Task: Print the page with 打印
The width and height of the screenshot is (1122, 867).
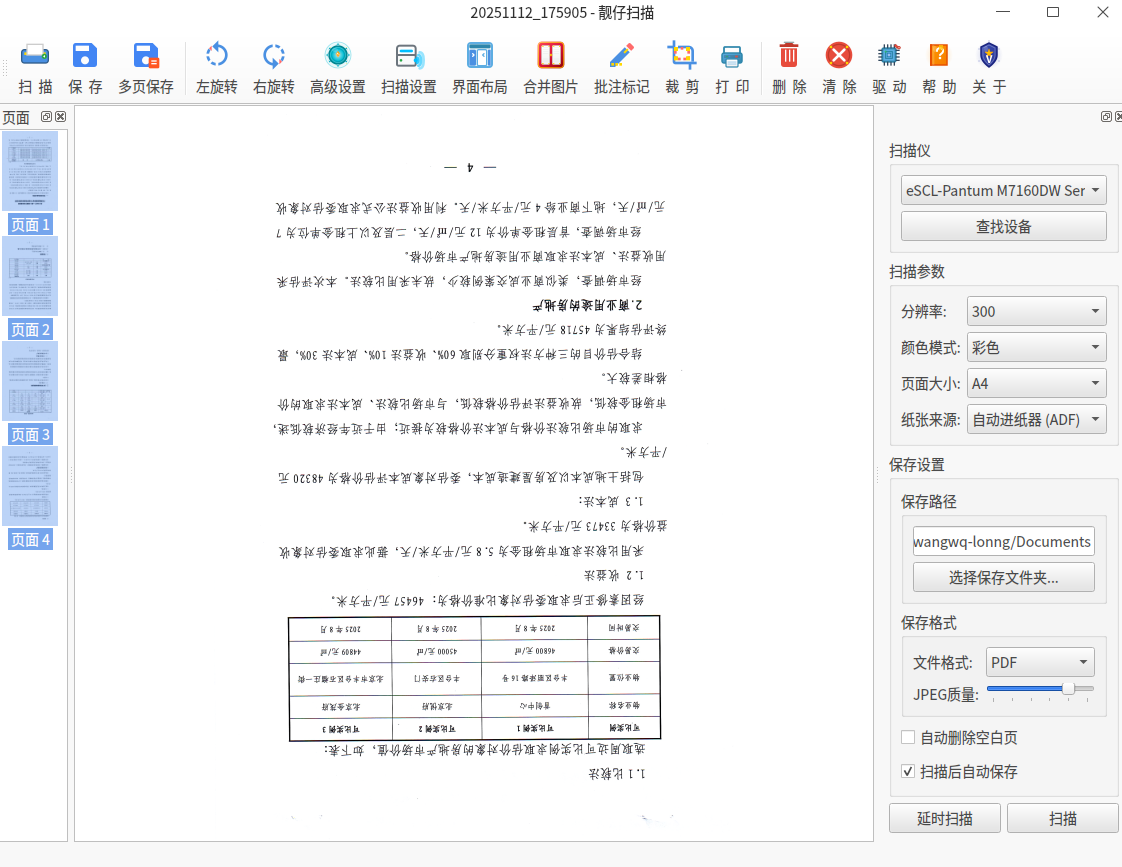Action: click(732, 69)
